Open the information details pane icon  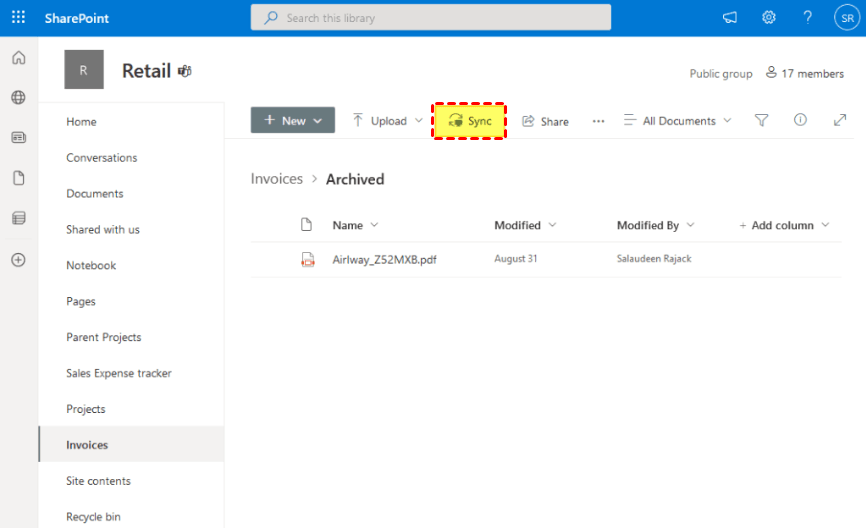click(800, 120)
